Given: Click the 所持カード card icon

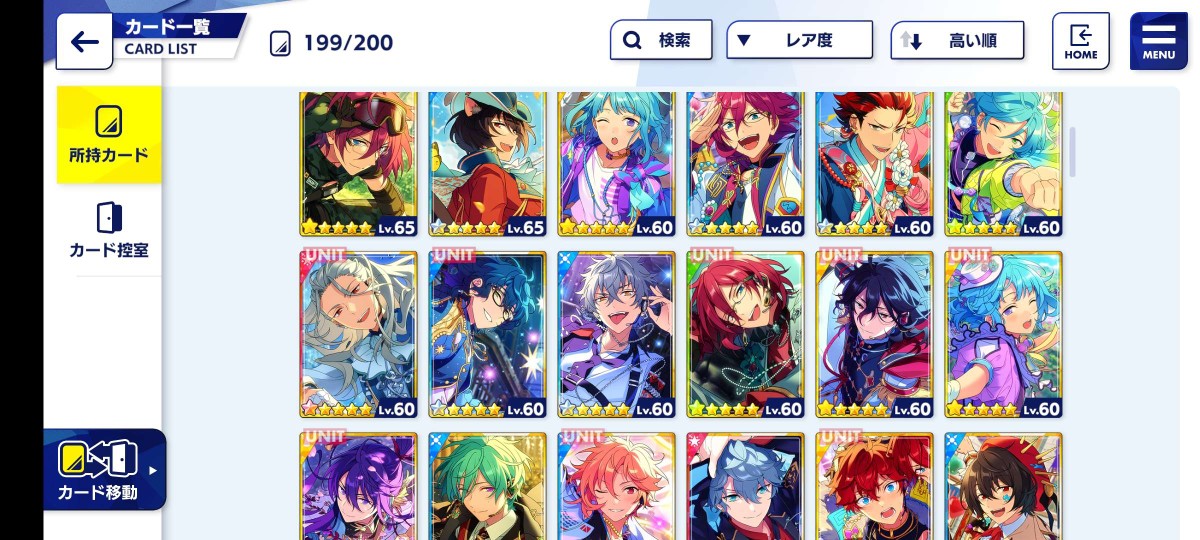Looking at the screenshot, I should (108, 121).
